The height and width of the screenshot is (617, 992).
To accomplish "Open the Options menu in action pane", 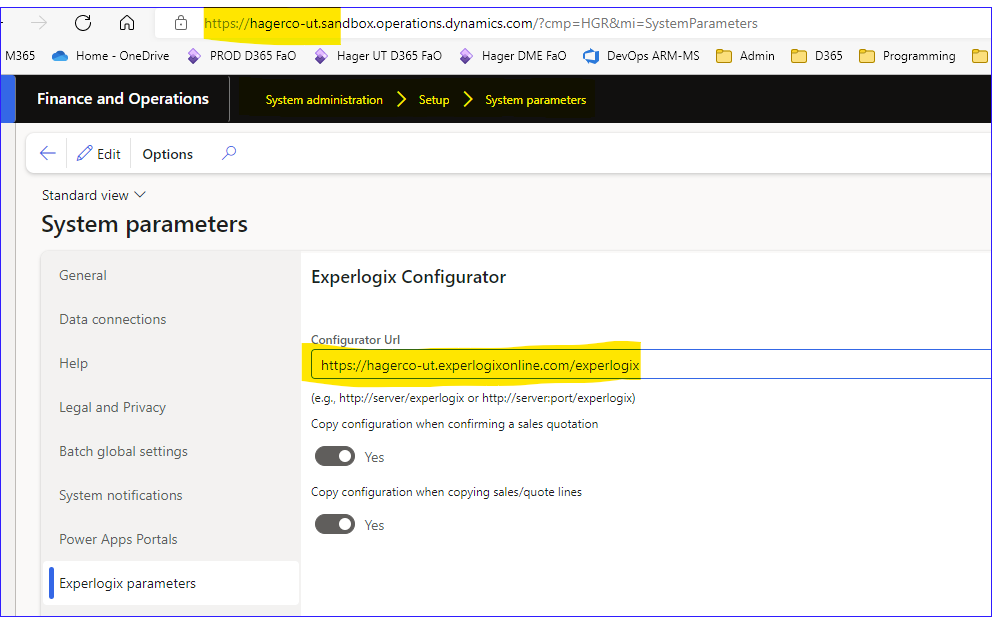I will (x=168, y=154).
